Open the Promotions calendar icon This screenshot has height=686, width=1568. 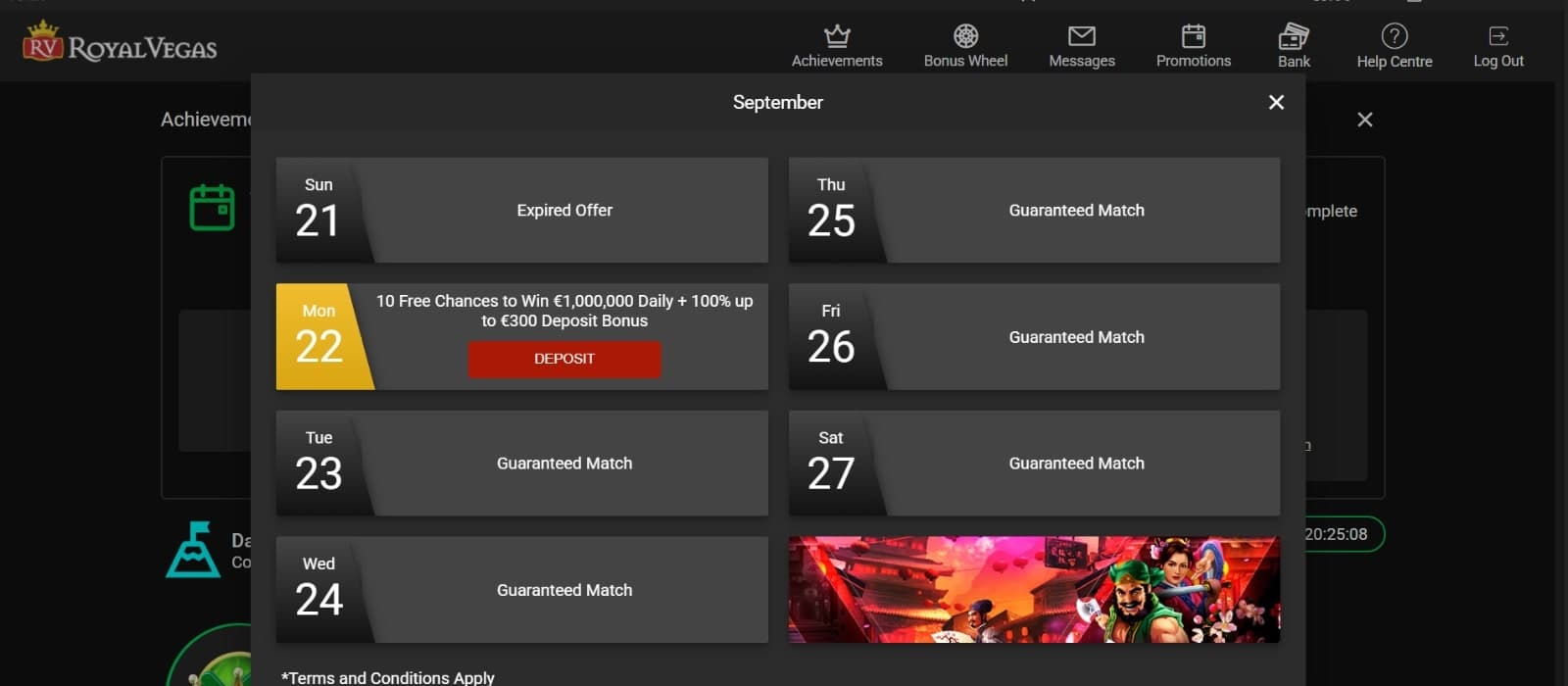tap(1194, 36)
